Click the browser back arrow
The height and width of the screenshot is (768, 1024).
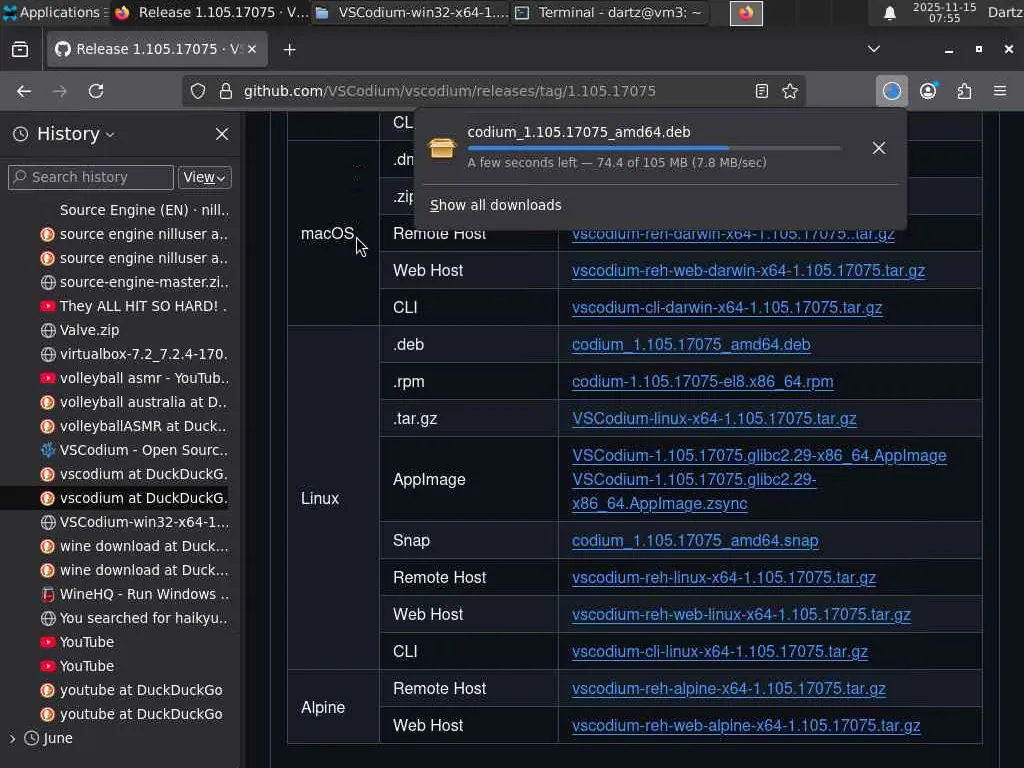click(24, 91)
